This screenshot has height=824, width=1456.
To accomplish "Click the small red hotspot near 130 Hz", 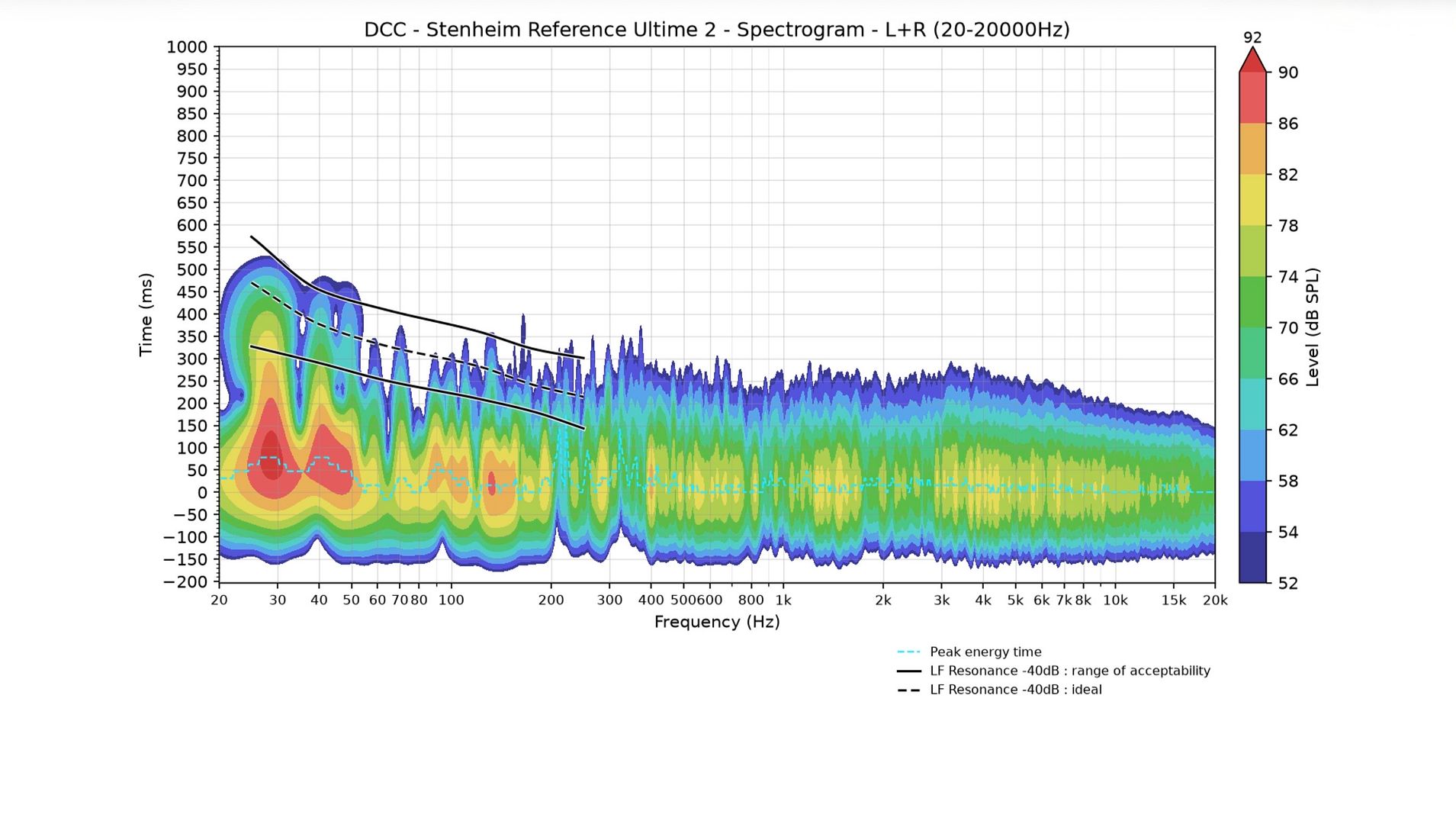I will (491, 482).
